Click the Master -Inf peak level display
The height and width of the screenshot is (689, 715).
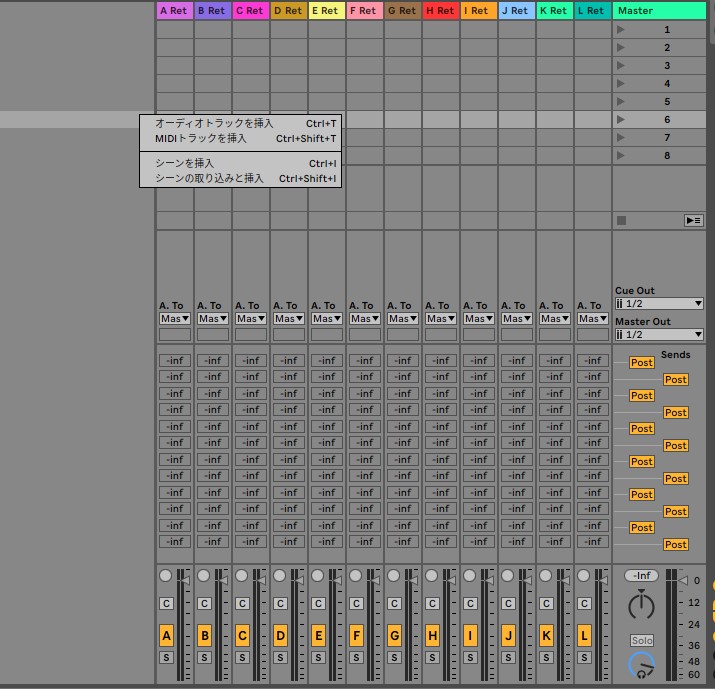click(x=641, y=575)
